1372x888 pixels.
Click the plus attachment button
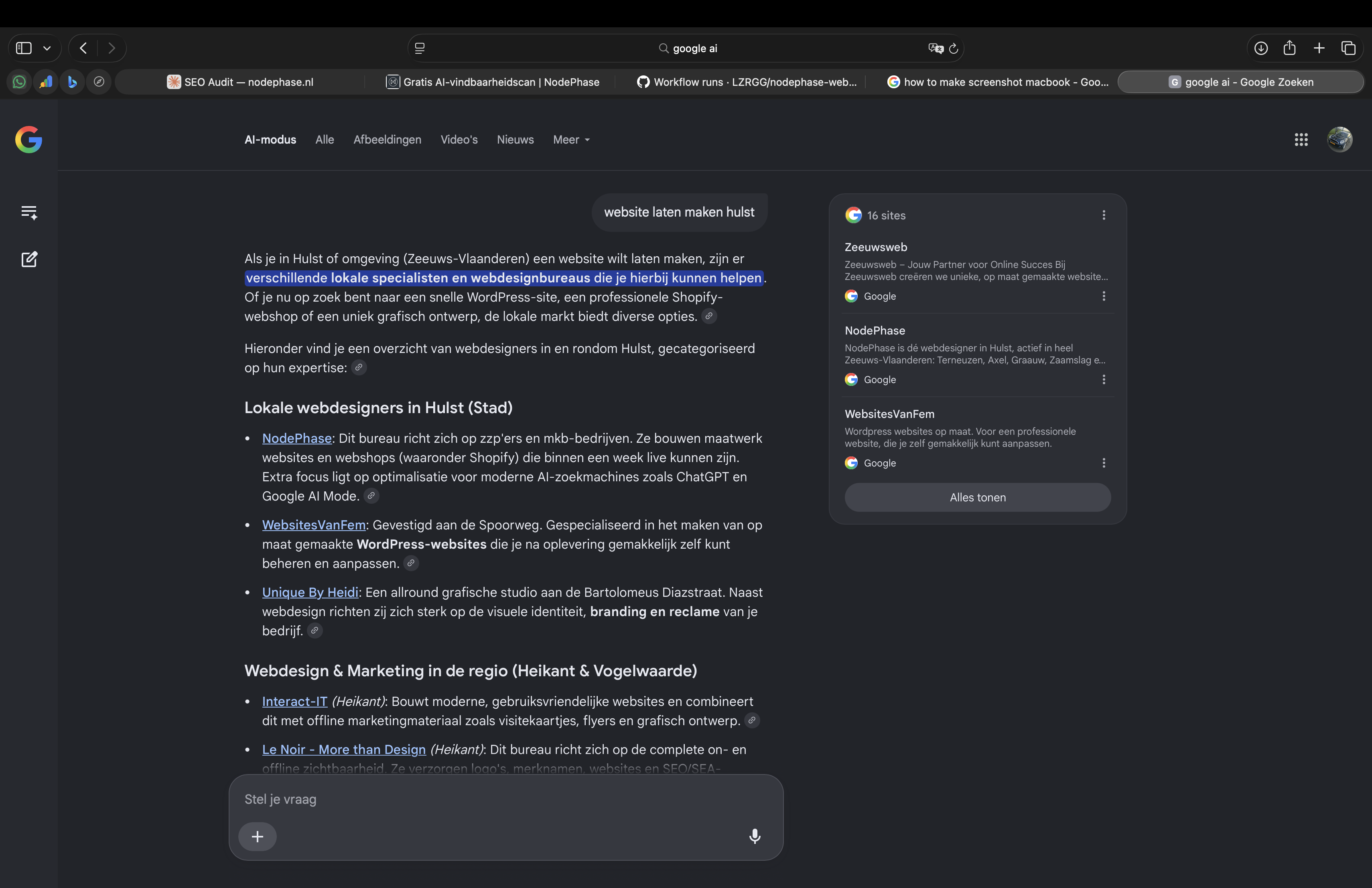[258, 836]
